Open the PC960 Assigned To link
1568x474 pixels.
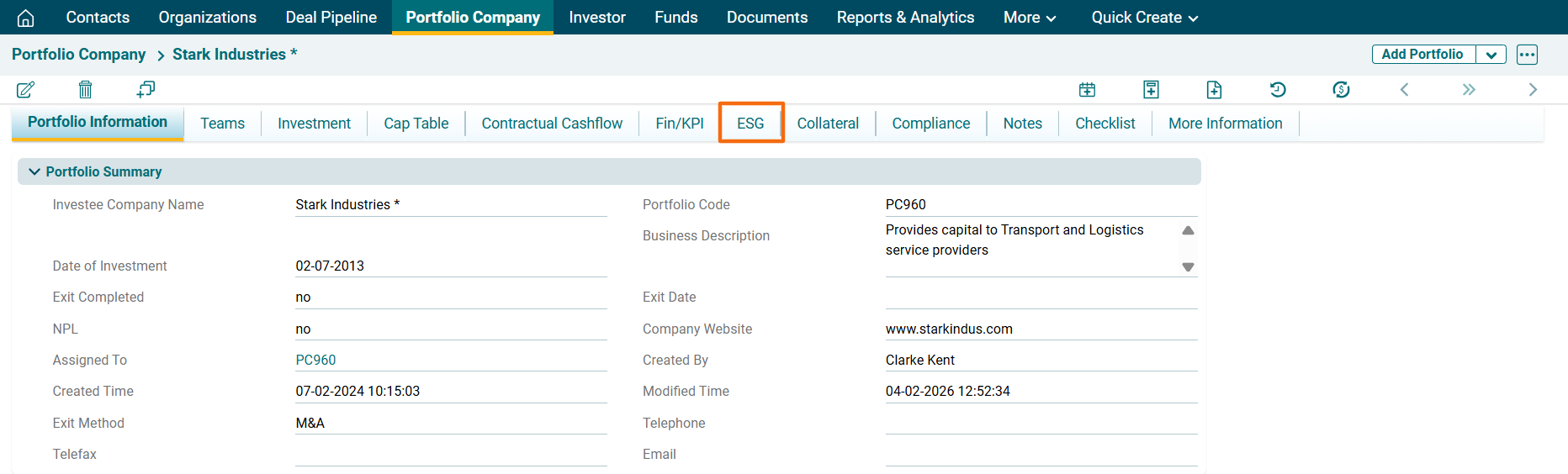[315, 360]
